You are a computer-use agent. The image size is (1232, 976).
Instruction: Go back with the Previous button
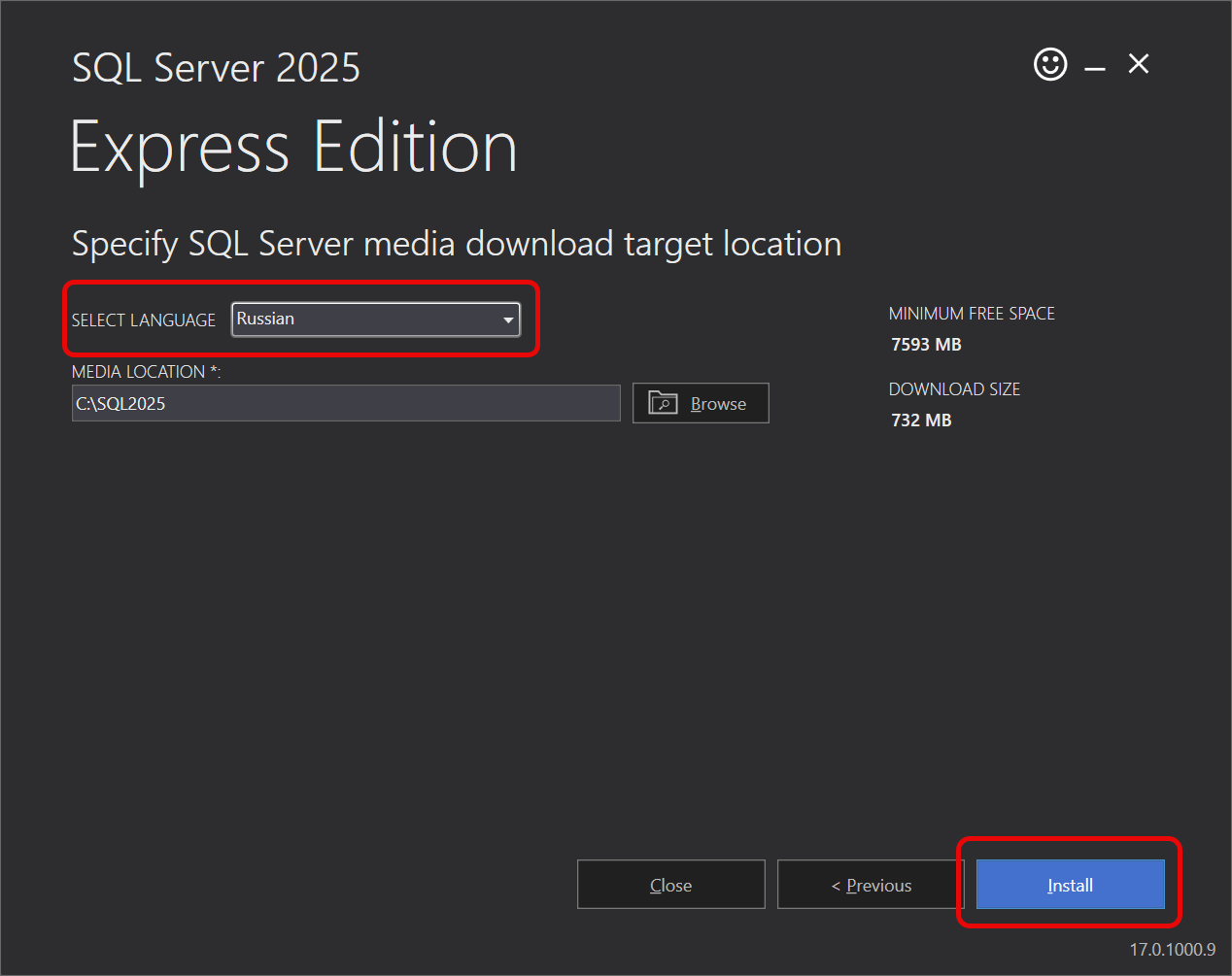[x=871, y=885]
